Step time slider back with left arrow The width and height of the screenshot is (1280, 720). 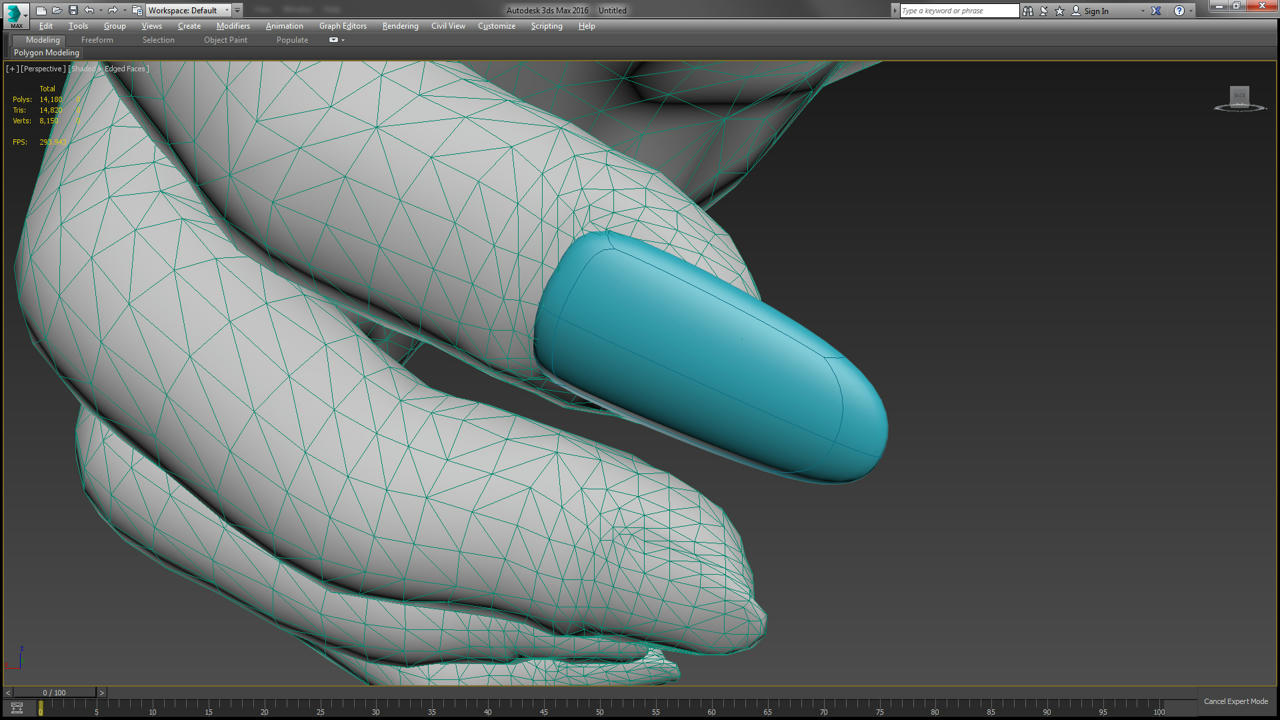(8, 692)
